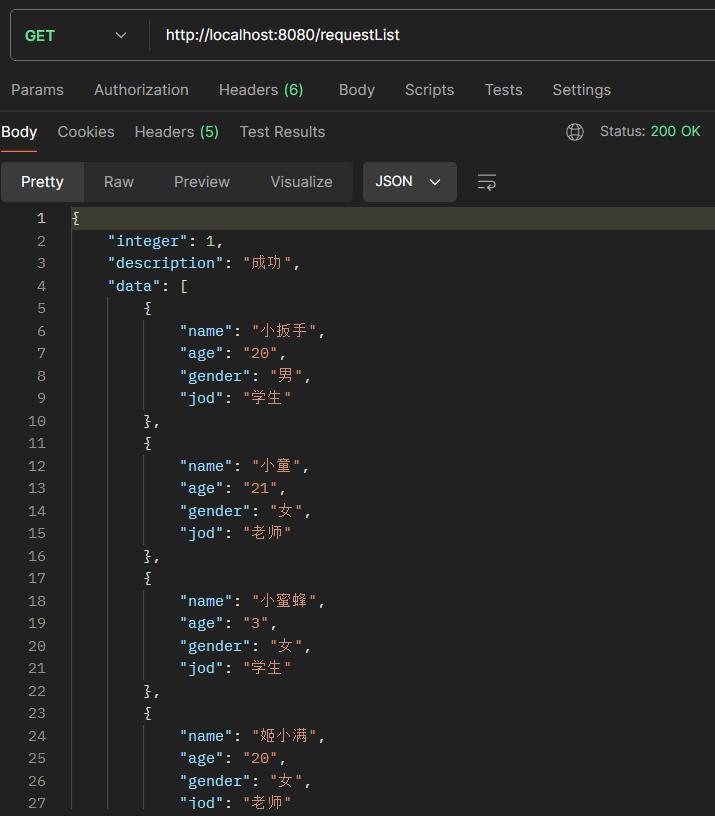Image resolution: width=715 pixels, height=816 pixels.
Task: Open the Visualize response view
Action: pos(301,182)
